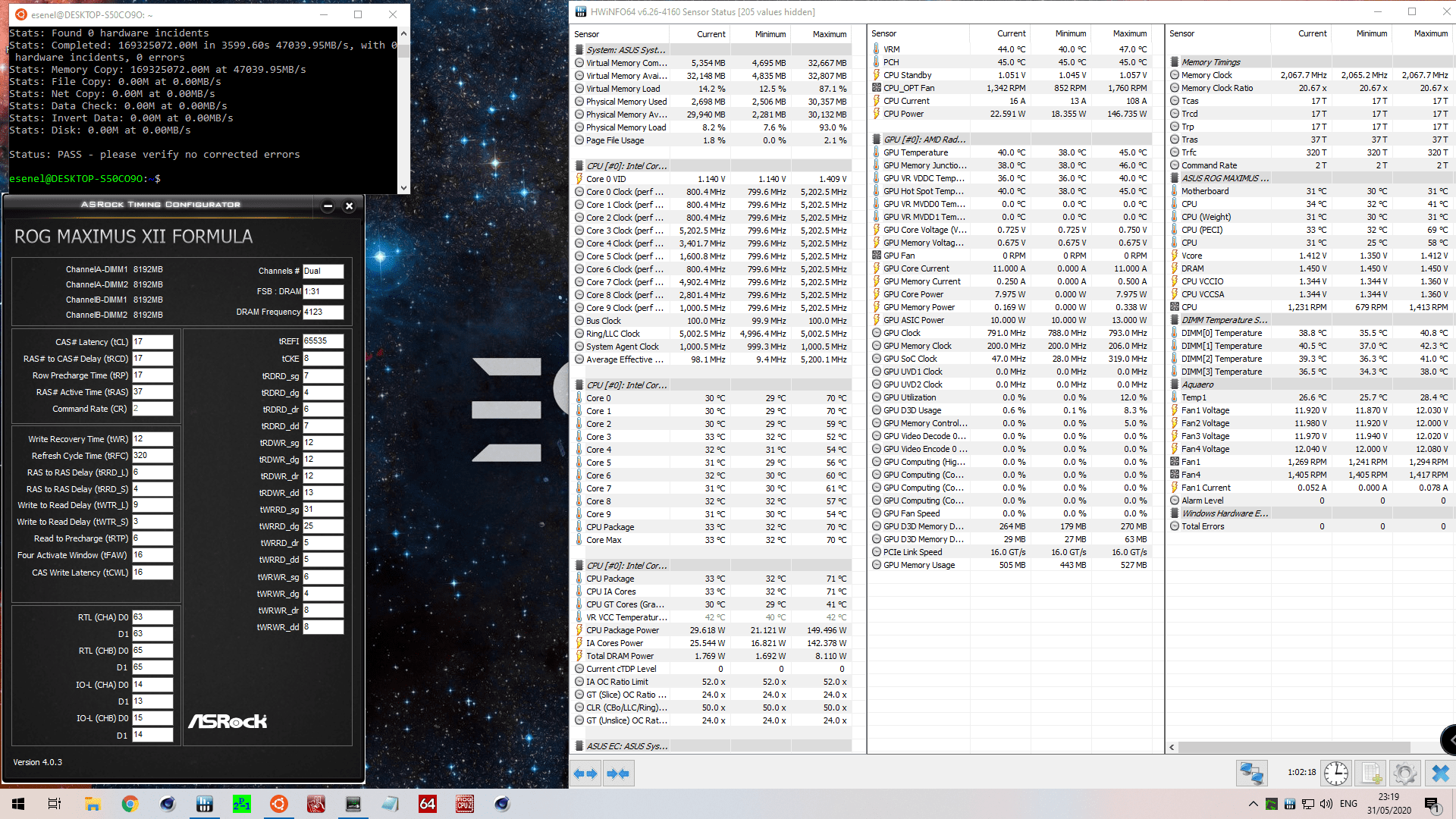Screen dimensions: 1456x819
Task: Open the Notepad taskbar icon
Action: (391, 804)
